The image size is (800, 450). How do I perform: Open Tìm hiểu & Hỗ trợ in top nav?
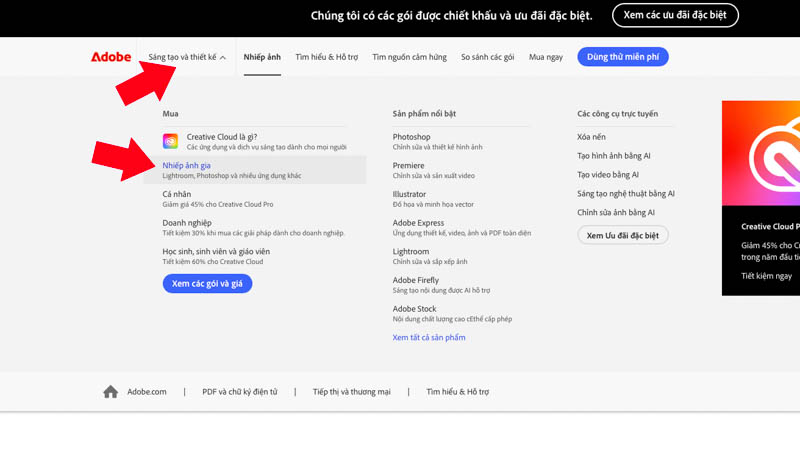[327, 57]
